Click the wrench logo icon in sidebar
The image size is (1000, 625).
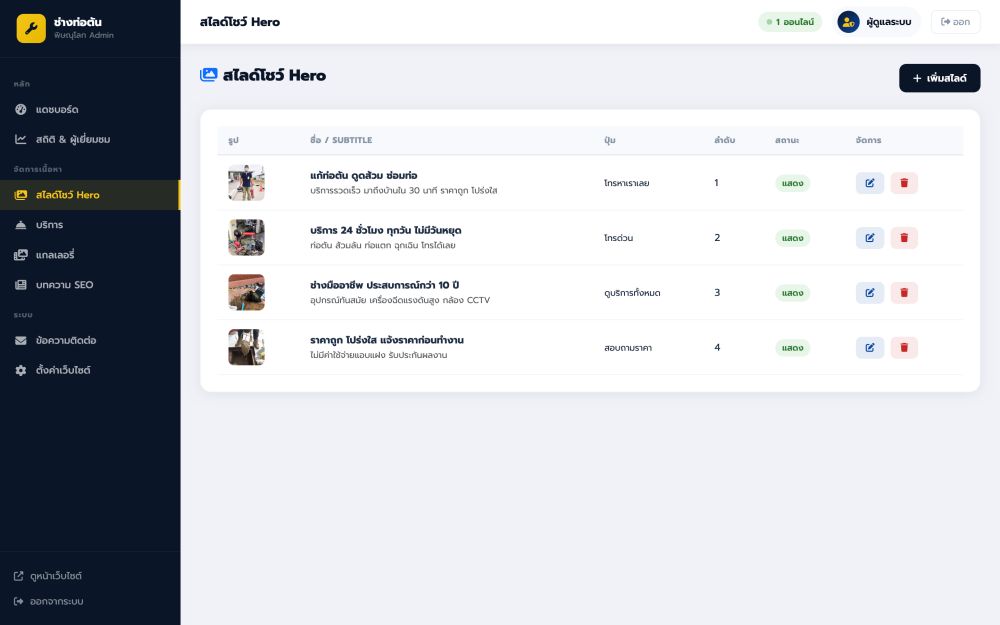(x=31, y=28)
